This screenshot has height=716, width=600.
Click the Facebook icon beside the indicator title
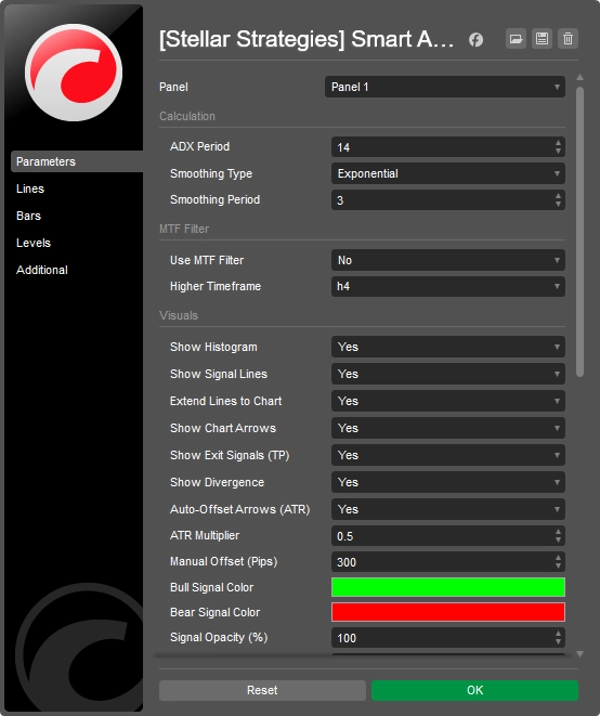pyautogui.click(x=476, y=40)
